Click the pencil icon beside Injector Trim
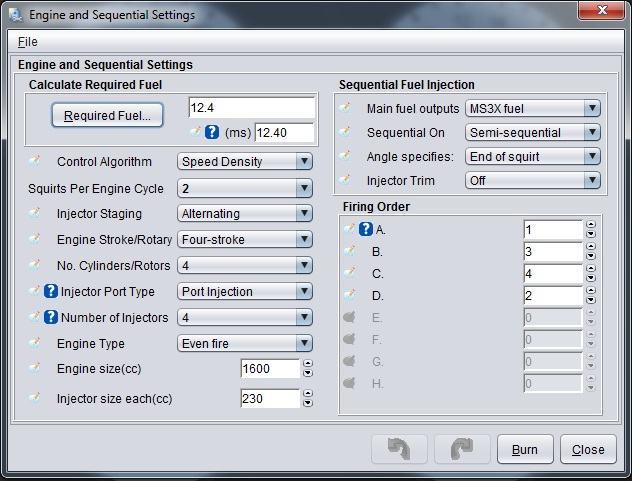This screenshot has height=481, width=632. pyautogui.click(x=345, y=180)
